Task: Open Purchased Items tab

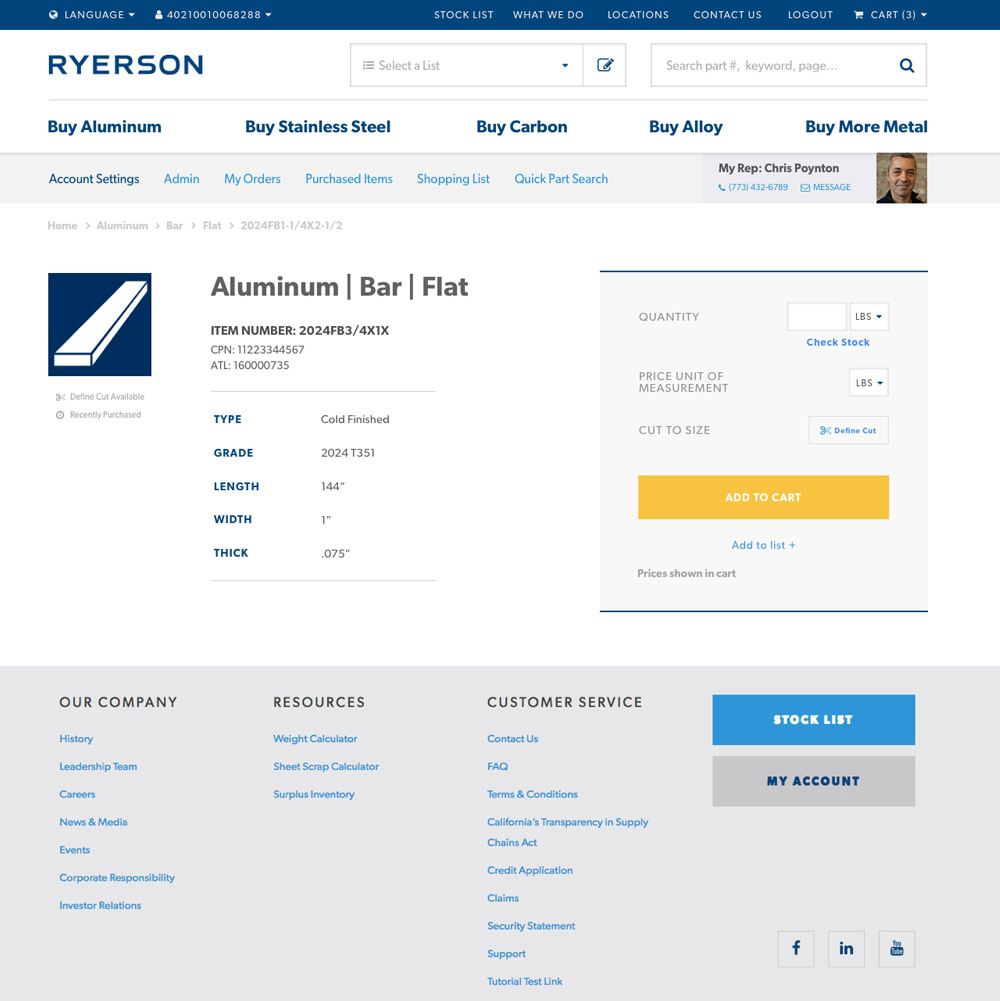Action: (349, 179)
